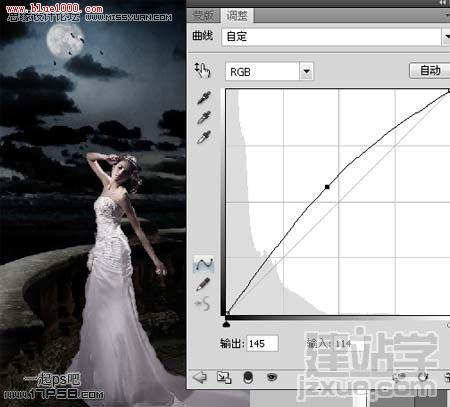The image size is (450, 407).
Task: Select the edit points curve tool
Action: point(203,264)
